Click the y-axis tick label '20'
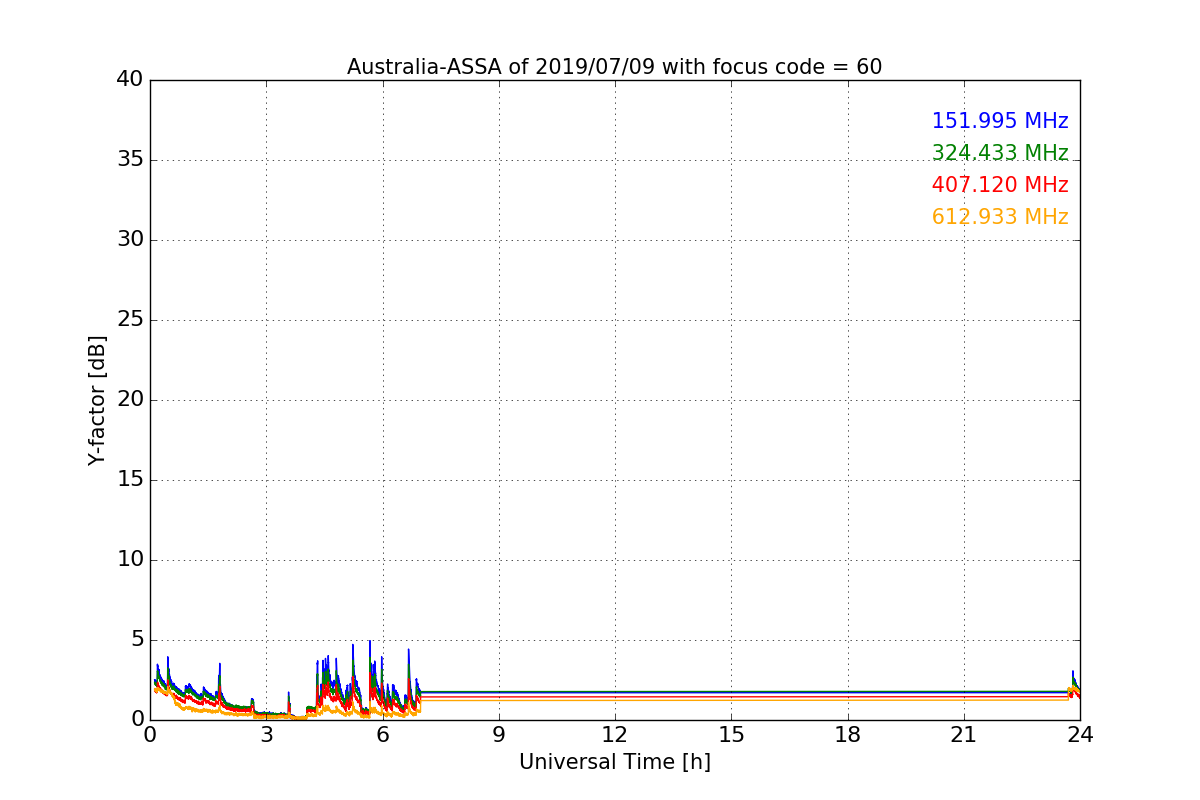Image resolution: width=1200 pixels, height=800 pixels. point(130,399)
